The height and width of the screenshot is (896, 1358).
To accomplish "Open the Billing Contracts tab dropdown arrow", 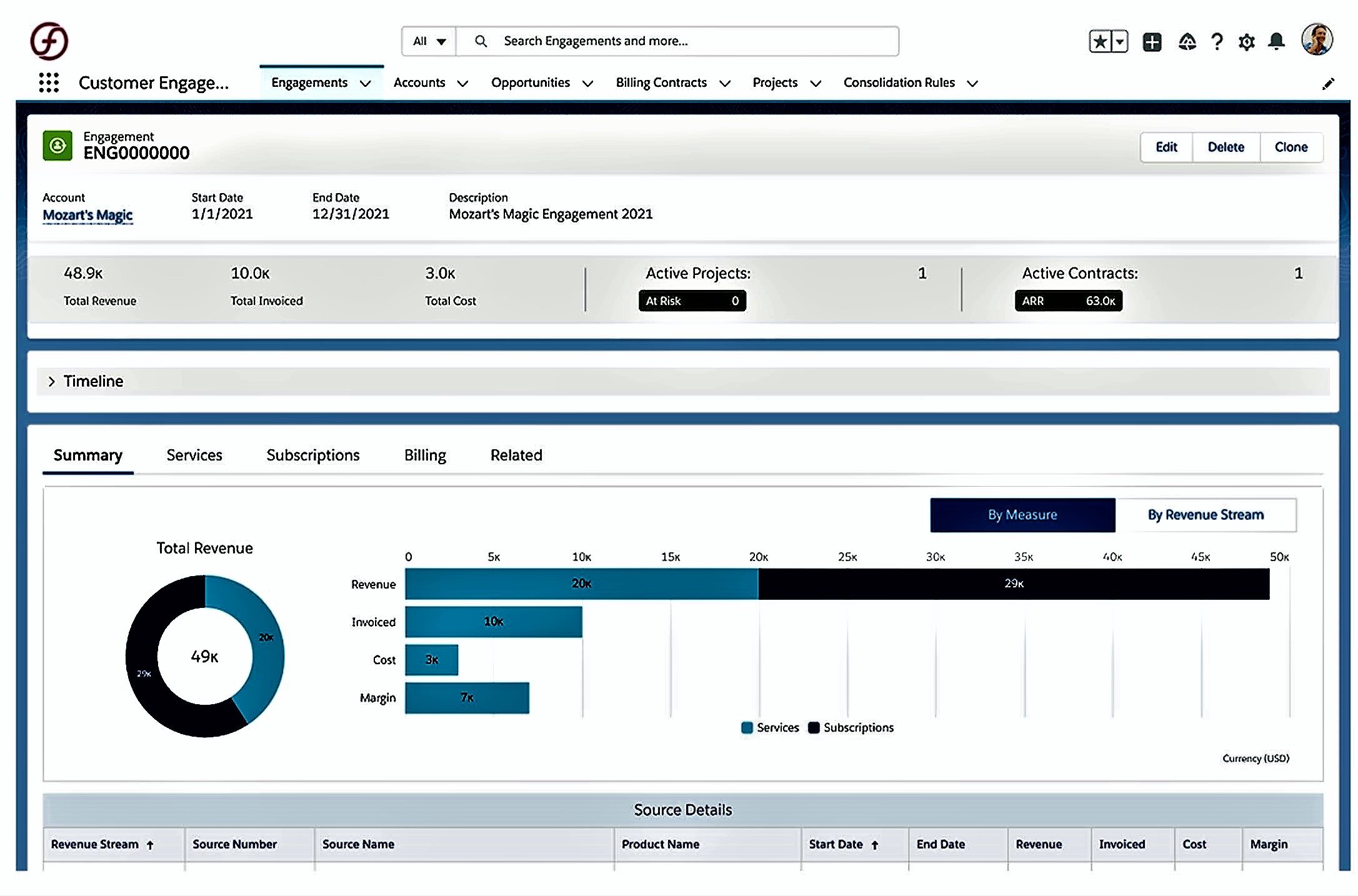I will tap(725, 83).
